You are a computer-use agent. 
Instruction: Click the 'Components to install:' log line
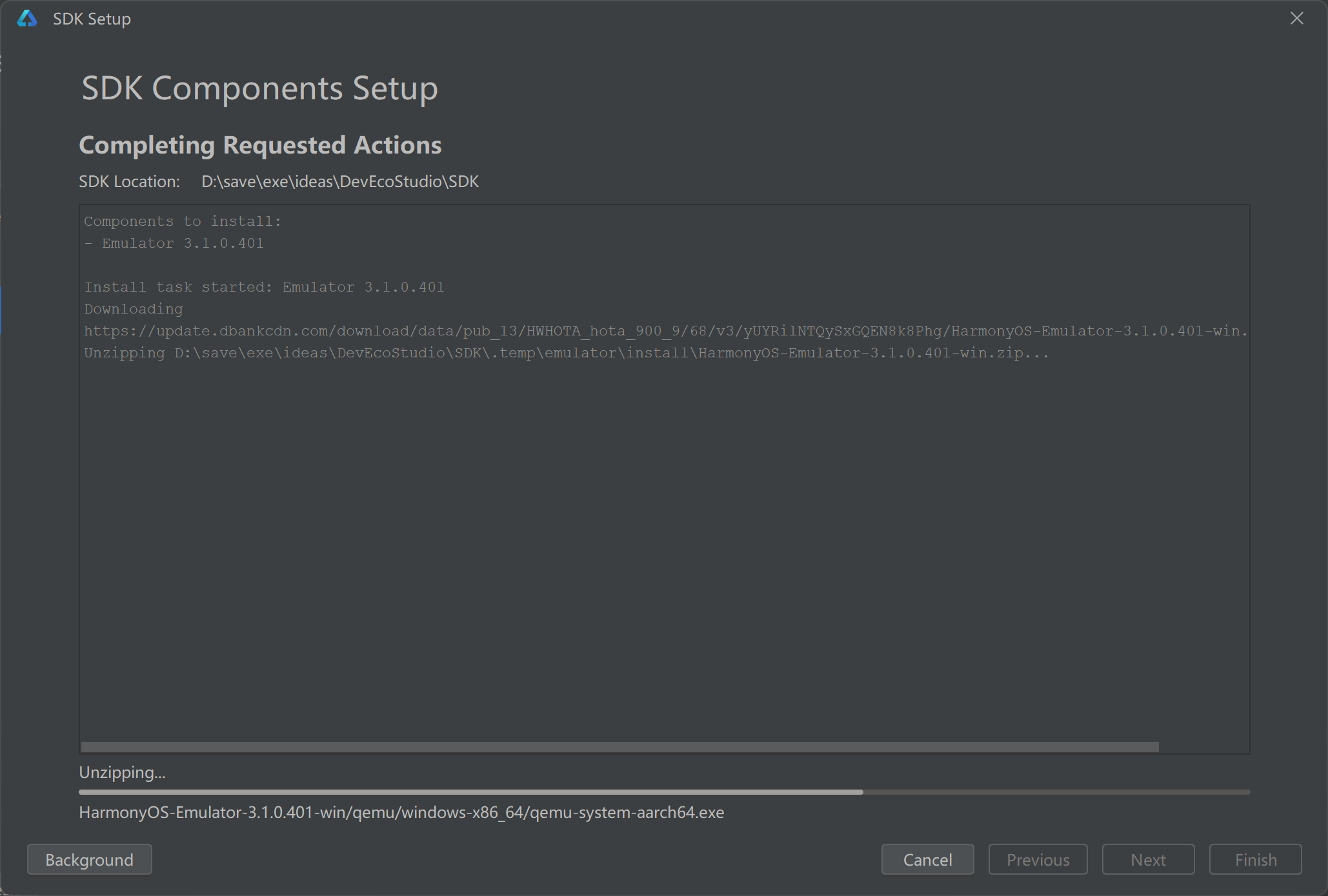183,221
